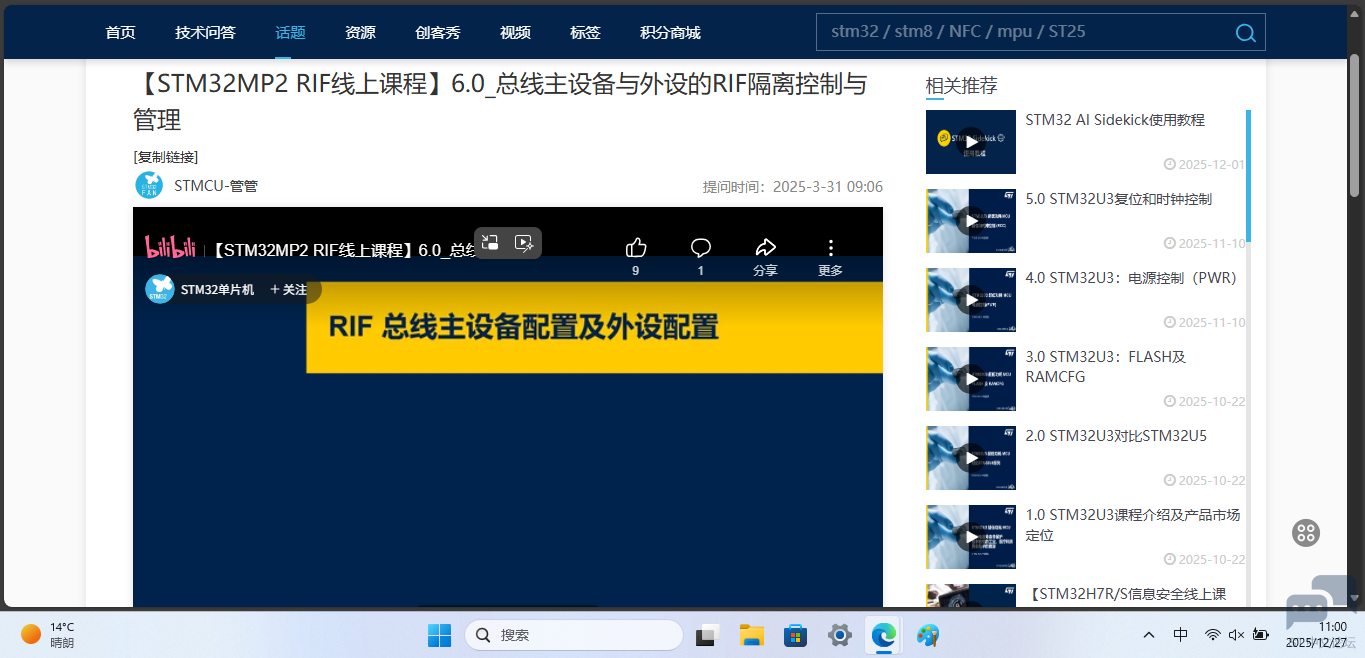Like the video with the thumbs-up icon

[x=636, y=248]
